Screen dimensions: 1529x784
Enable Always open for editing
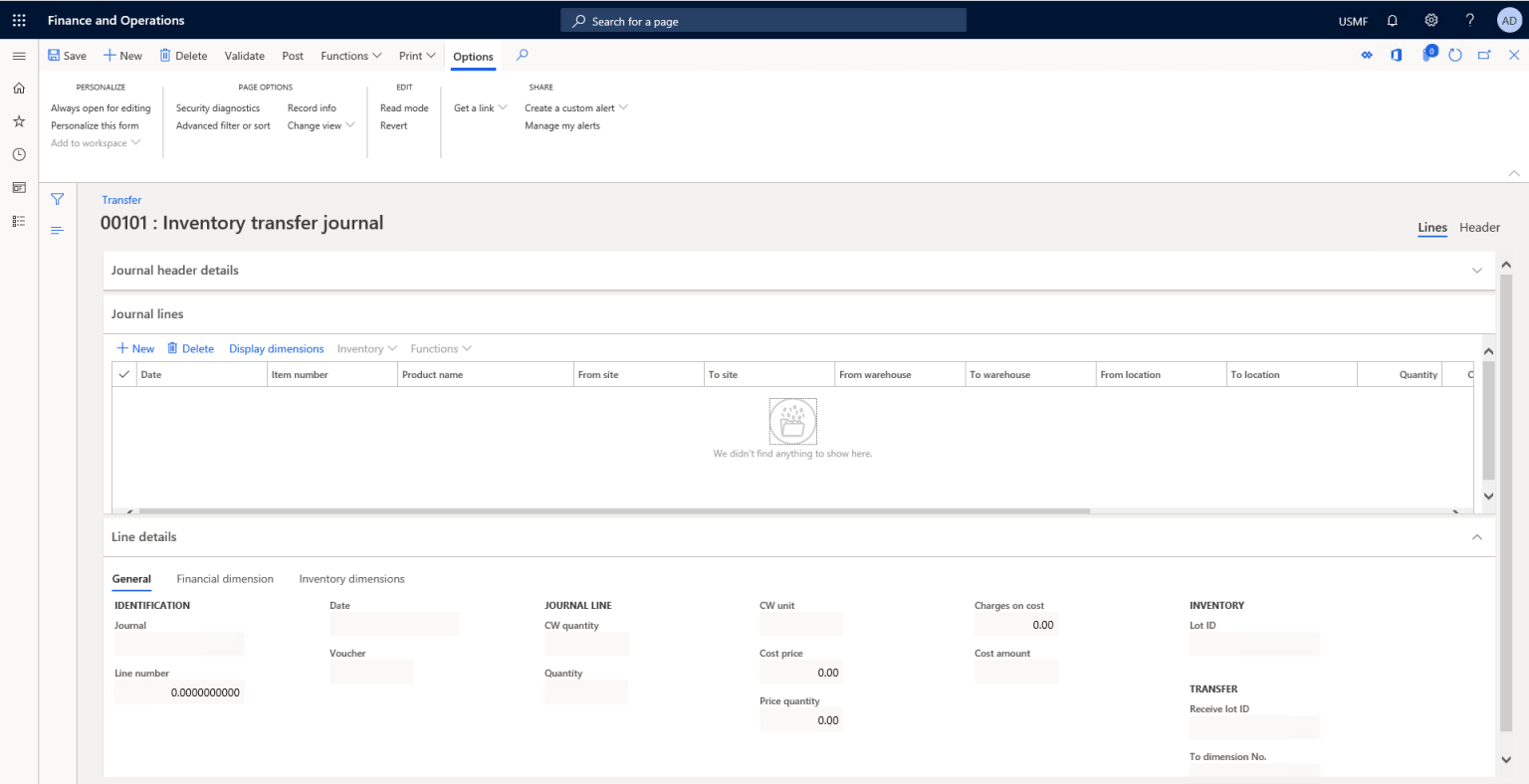tap(101, 107)
